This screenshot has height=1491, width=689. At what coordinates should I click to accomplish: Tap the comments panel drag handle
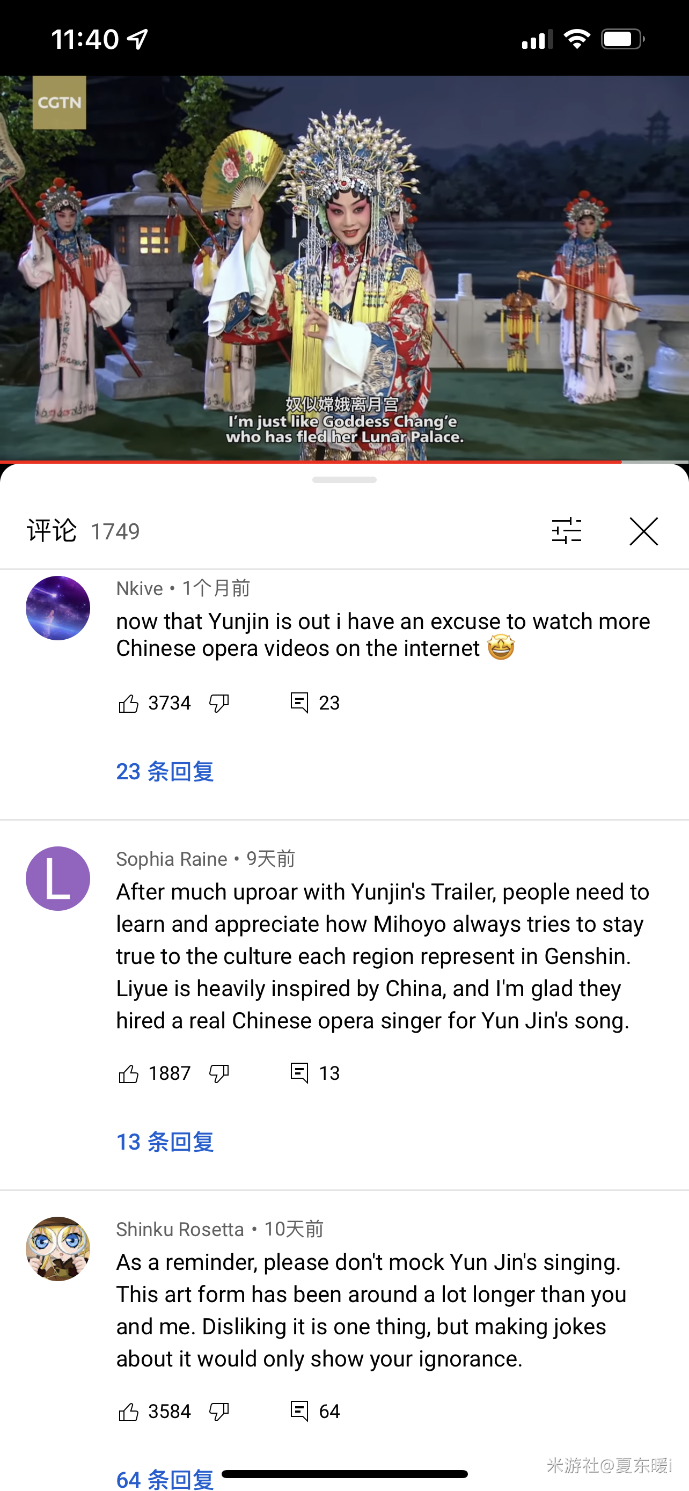pos(344,480)
